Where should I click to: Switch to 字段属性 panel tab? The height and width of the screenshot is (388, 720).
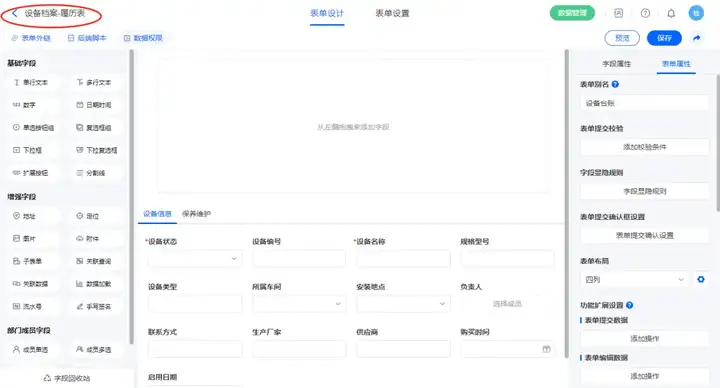(617, 64)
